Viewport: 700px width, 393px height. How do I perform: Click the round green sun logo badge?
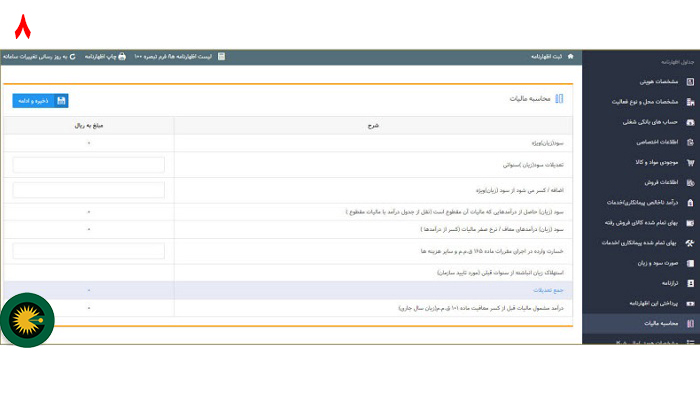(x=27, y=320)
